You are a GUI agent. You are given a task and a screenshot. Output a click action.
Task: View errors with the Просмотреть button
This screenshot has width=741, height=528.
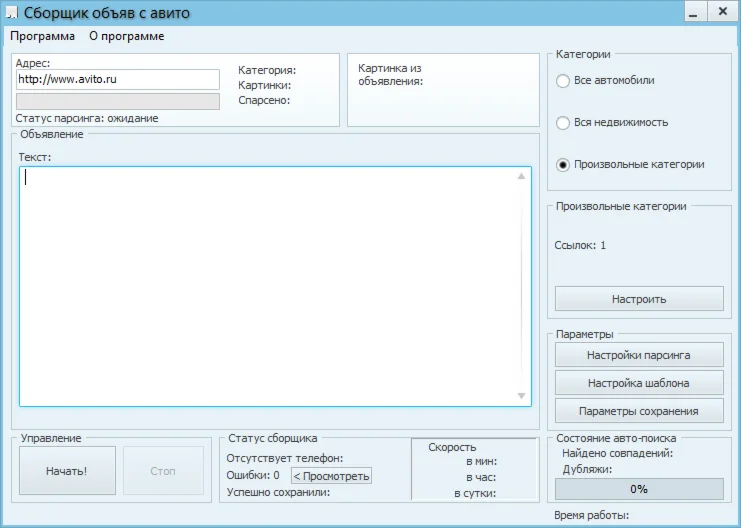pyautogui.click(x=331, y=476)
